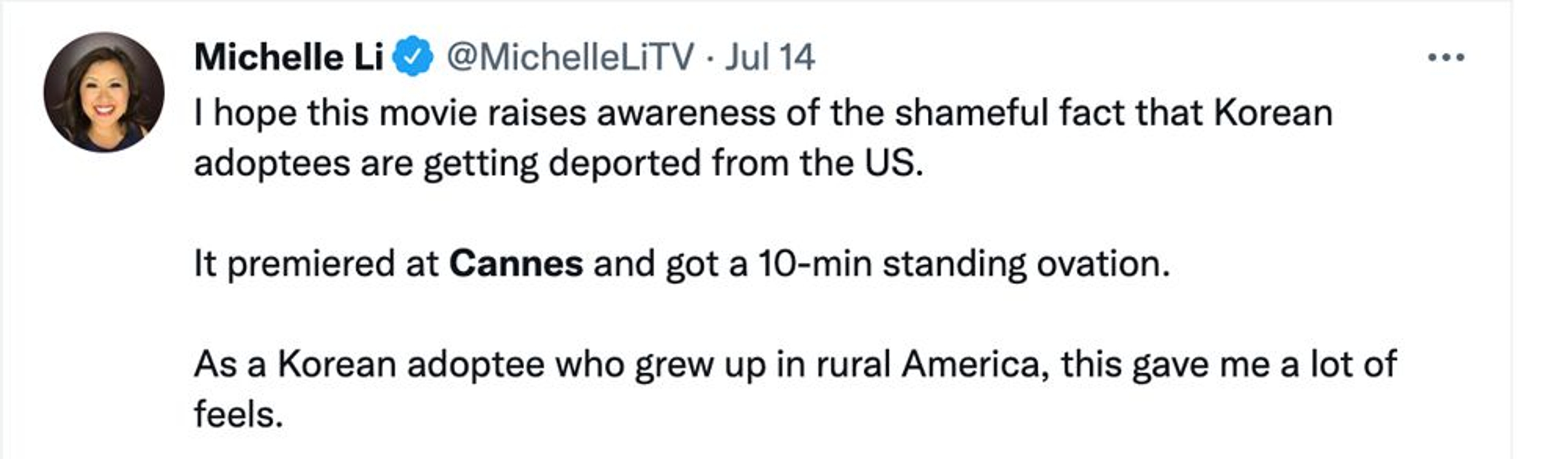Screen dimensions: 1568x459
Task: Click the Jul 14 timestamp
Action: (x=769, y=58)
